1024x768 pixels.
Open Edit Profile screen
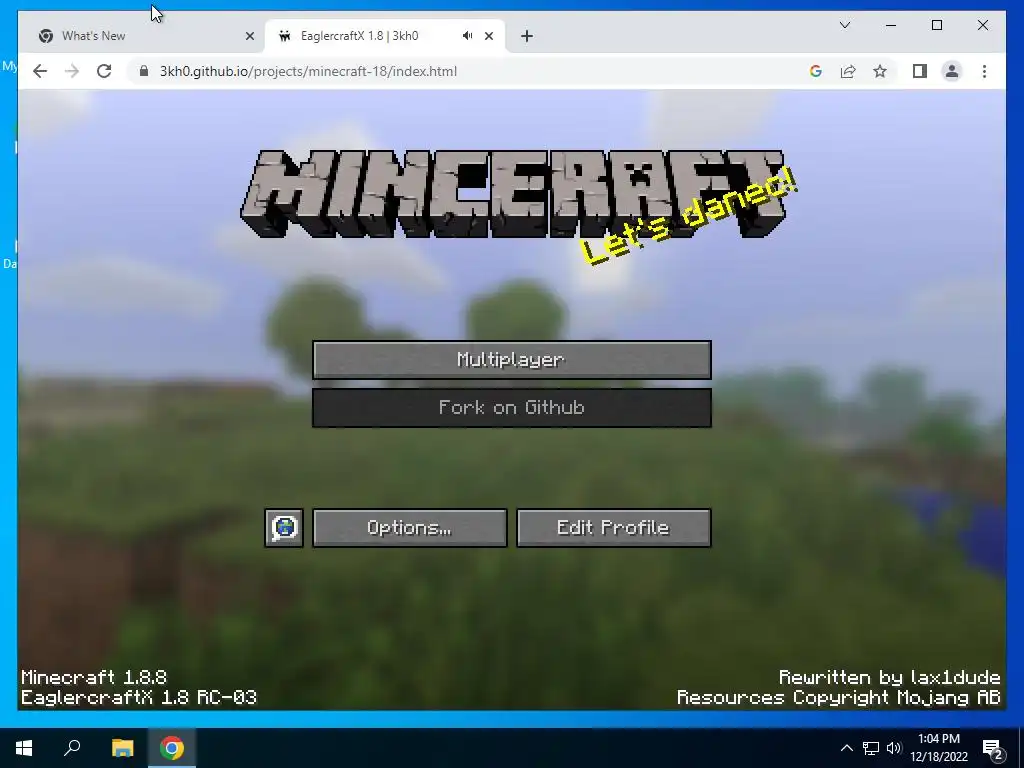tap(613, 528)
